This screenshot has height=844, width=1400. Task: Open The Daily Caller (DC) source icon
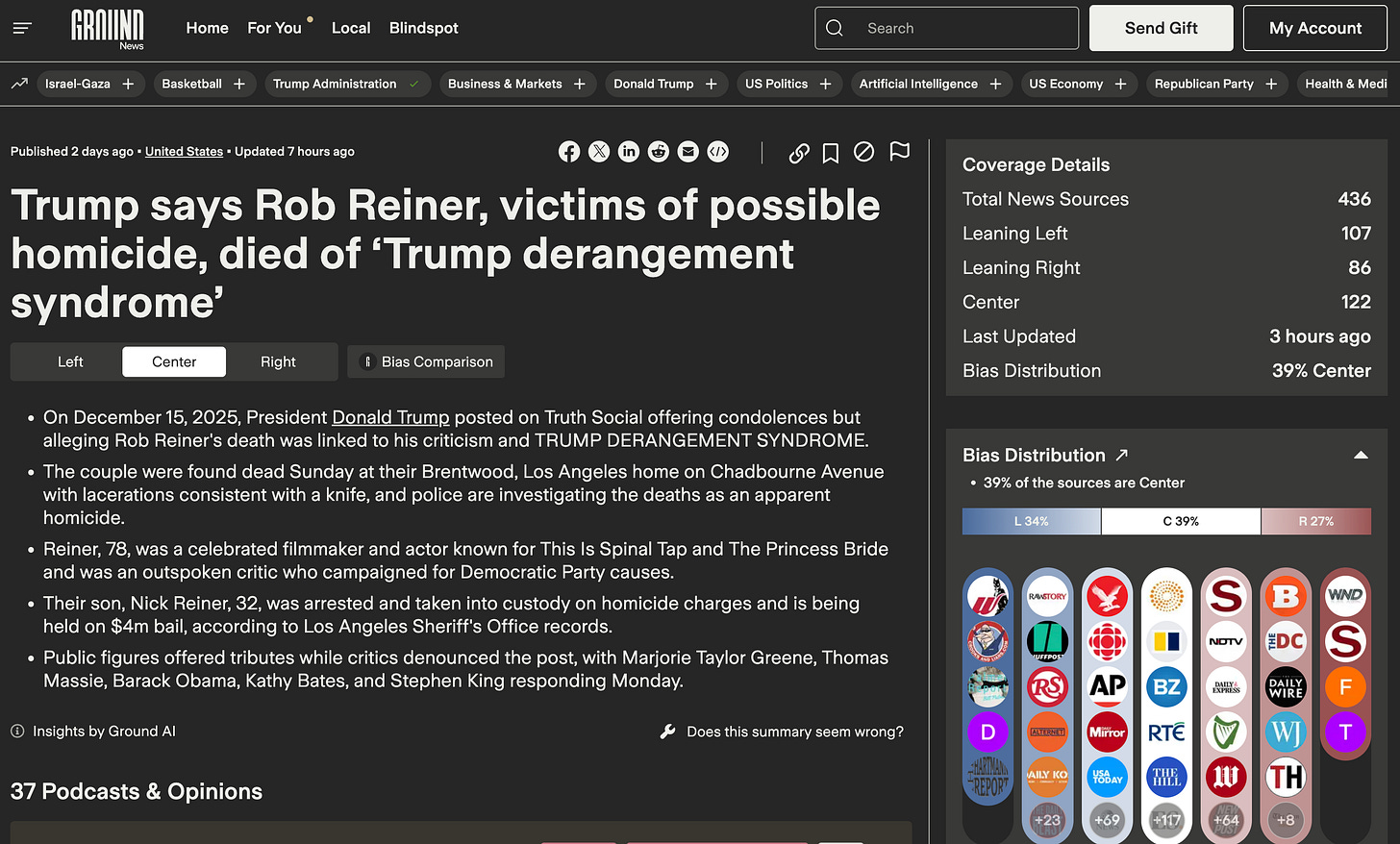click(1286, 641)
